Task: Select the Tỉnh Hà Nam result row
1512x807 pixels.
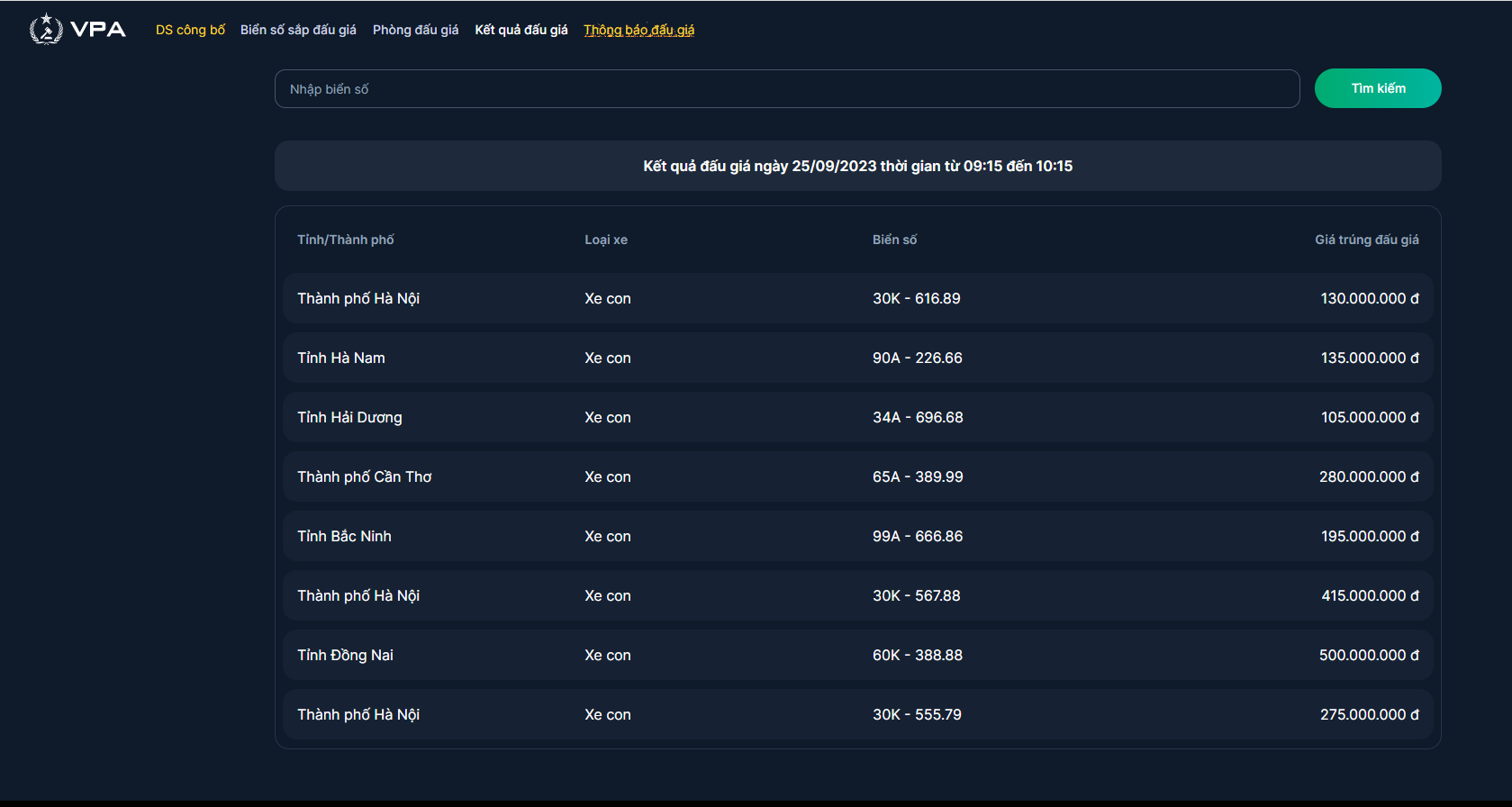Action: [857, 358]
